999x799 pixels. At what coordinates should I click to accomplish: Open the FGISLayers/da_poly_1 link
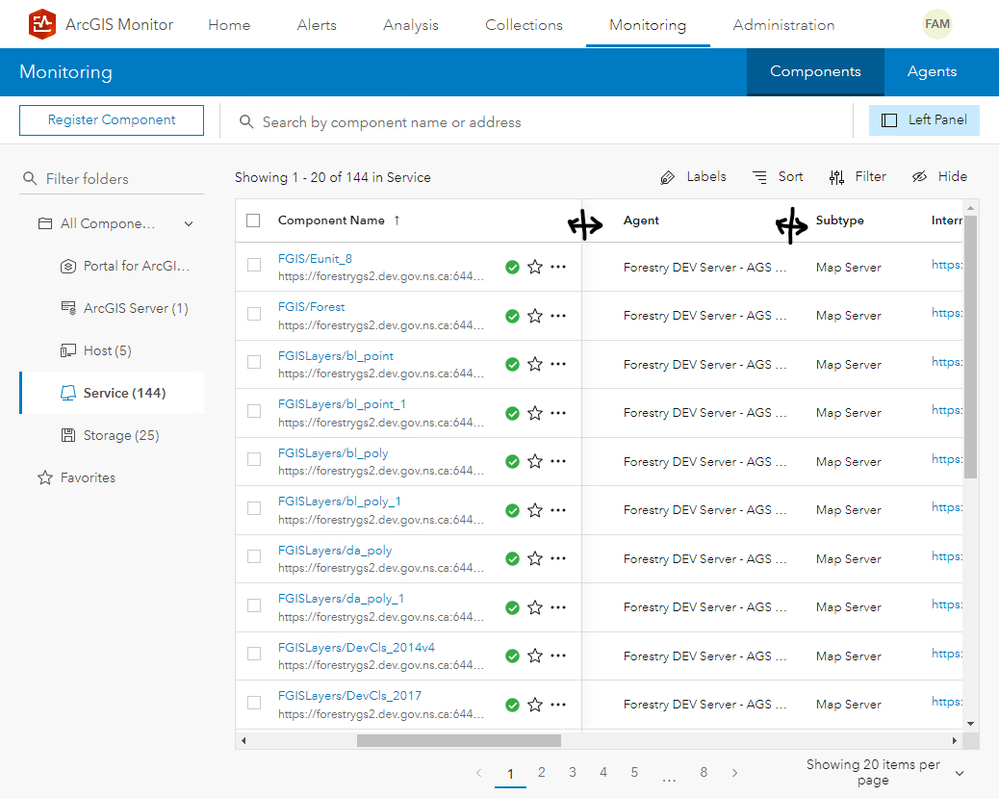(x=341, y=598)
